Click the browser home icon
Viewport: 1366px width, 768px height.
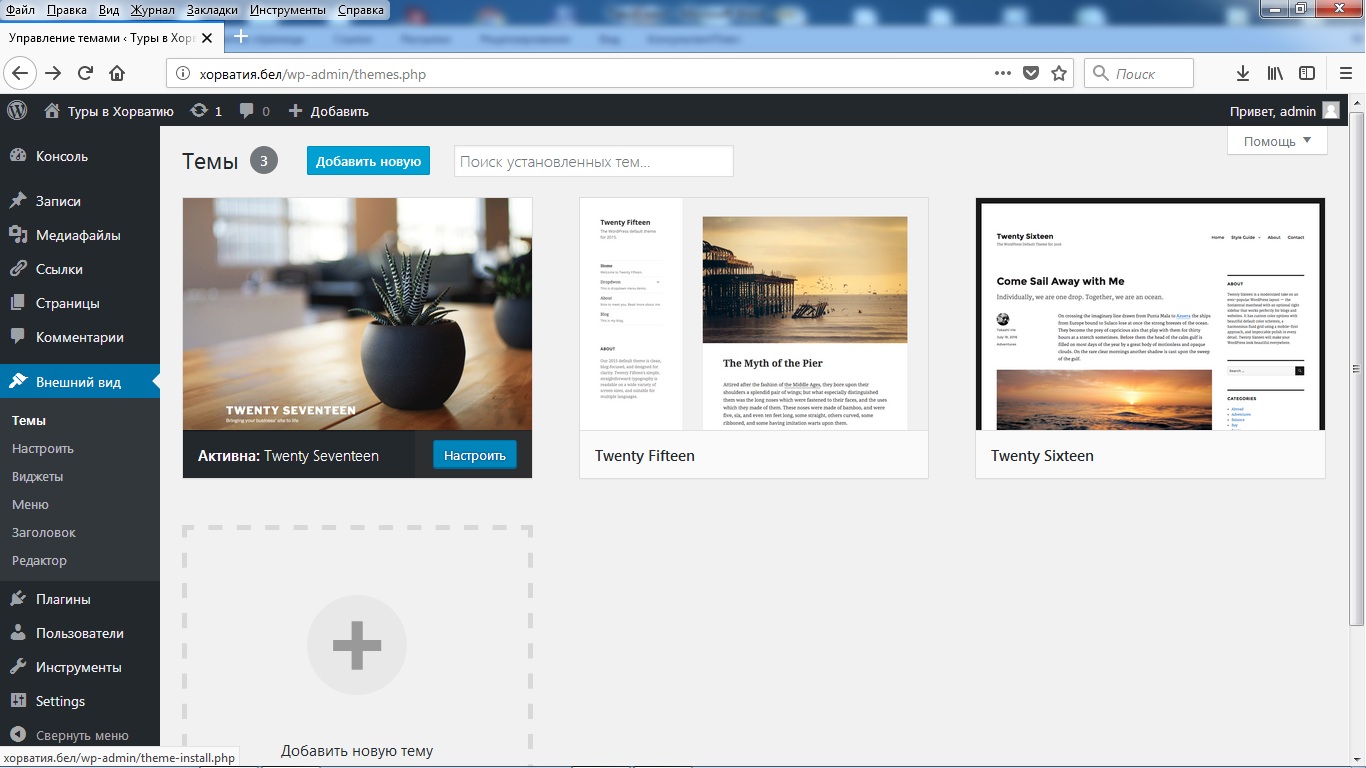tap(117, 73)
